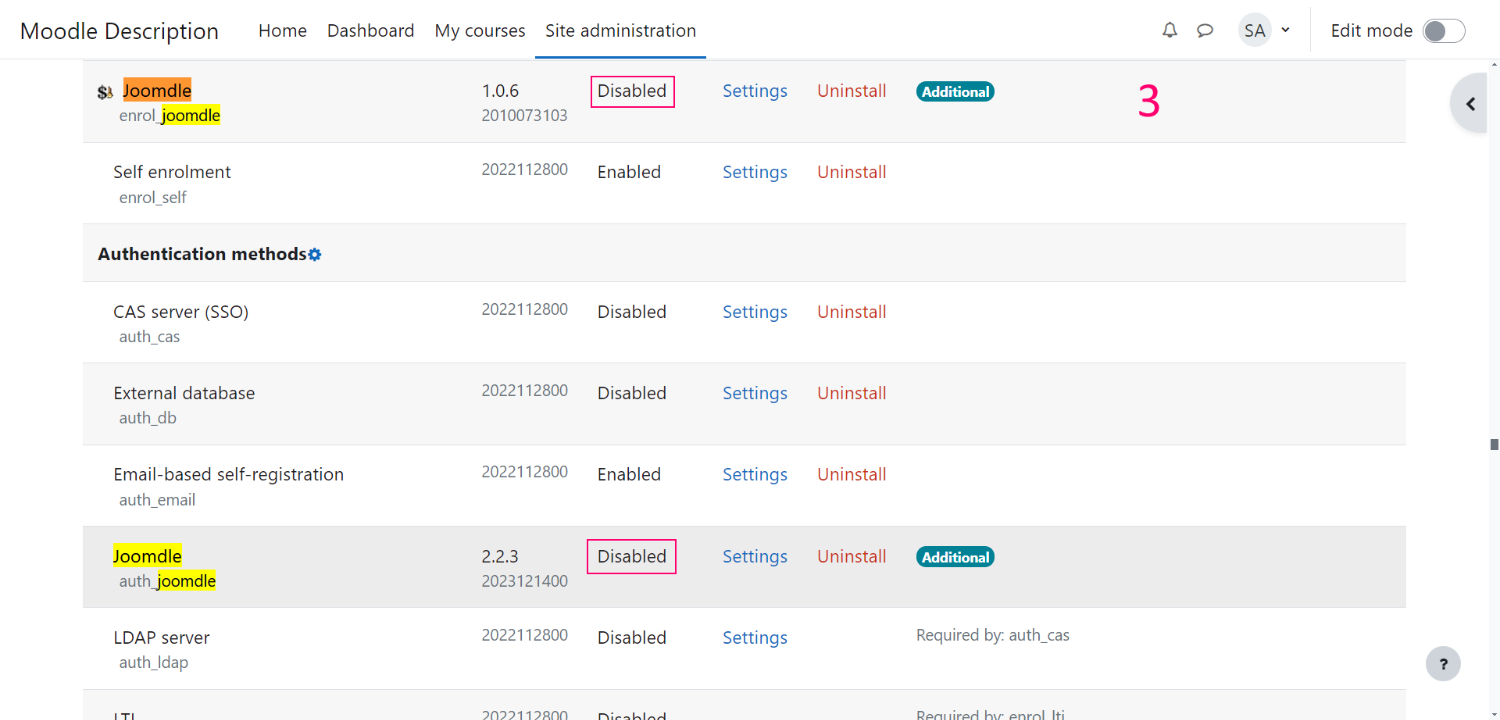Select version 2022112800 in LDAP server row
Image resolution: width=1500 pixels, height=720 pixels.
click(x=525, y=635)
